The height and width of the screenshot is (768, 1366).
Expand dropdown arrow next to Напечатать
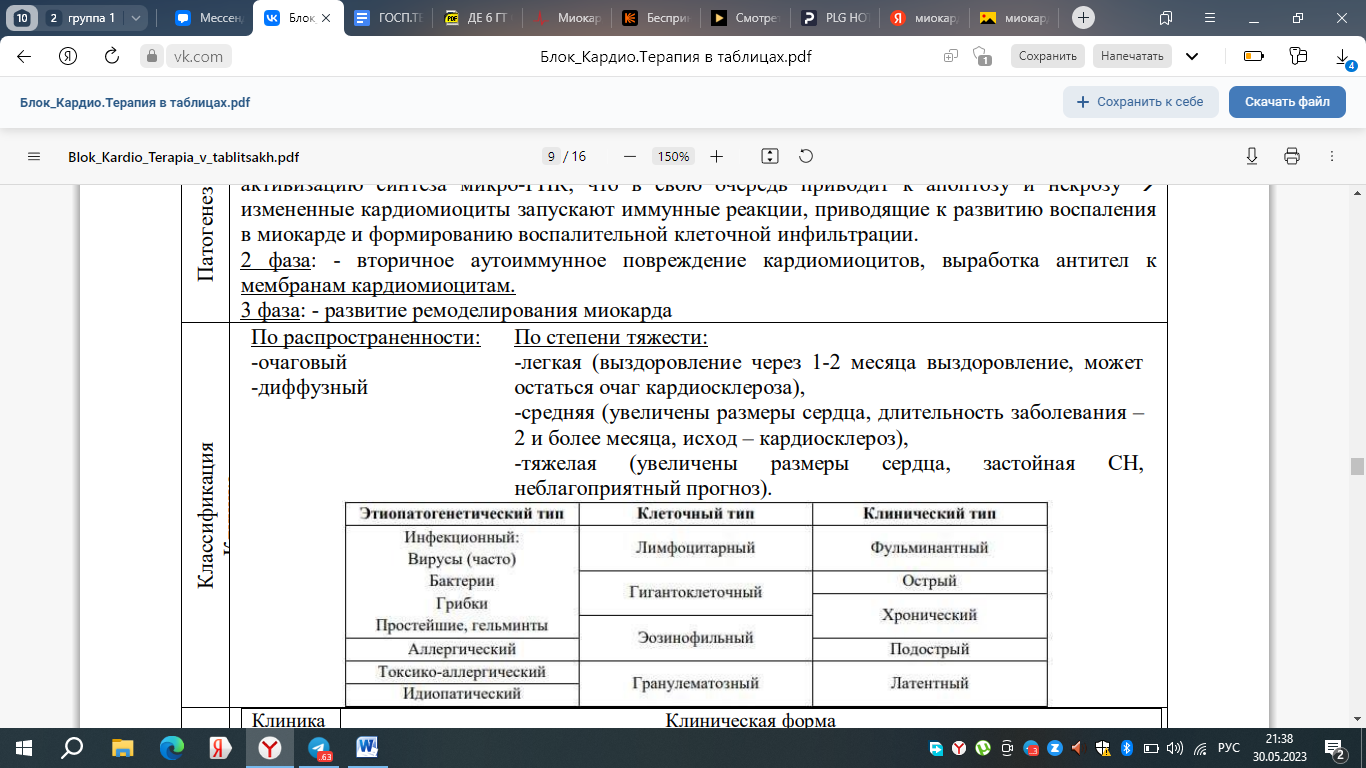pyautogui.click(x=1192, y=57)
